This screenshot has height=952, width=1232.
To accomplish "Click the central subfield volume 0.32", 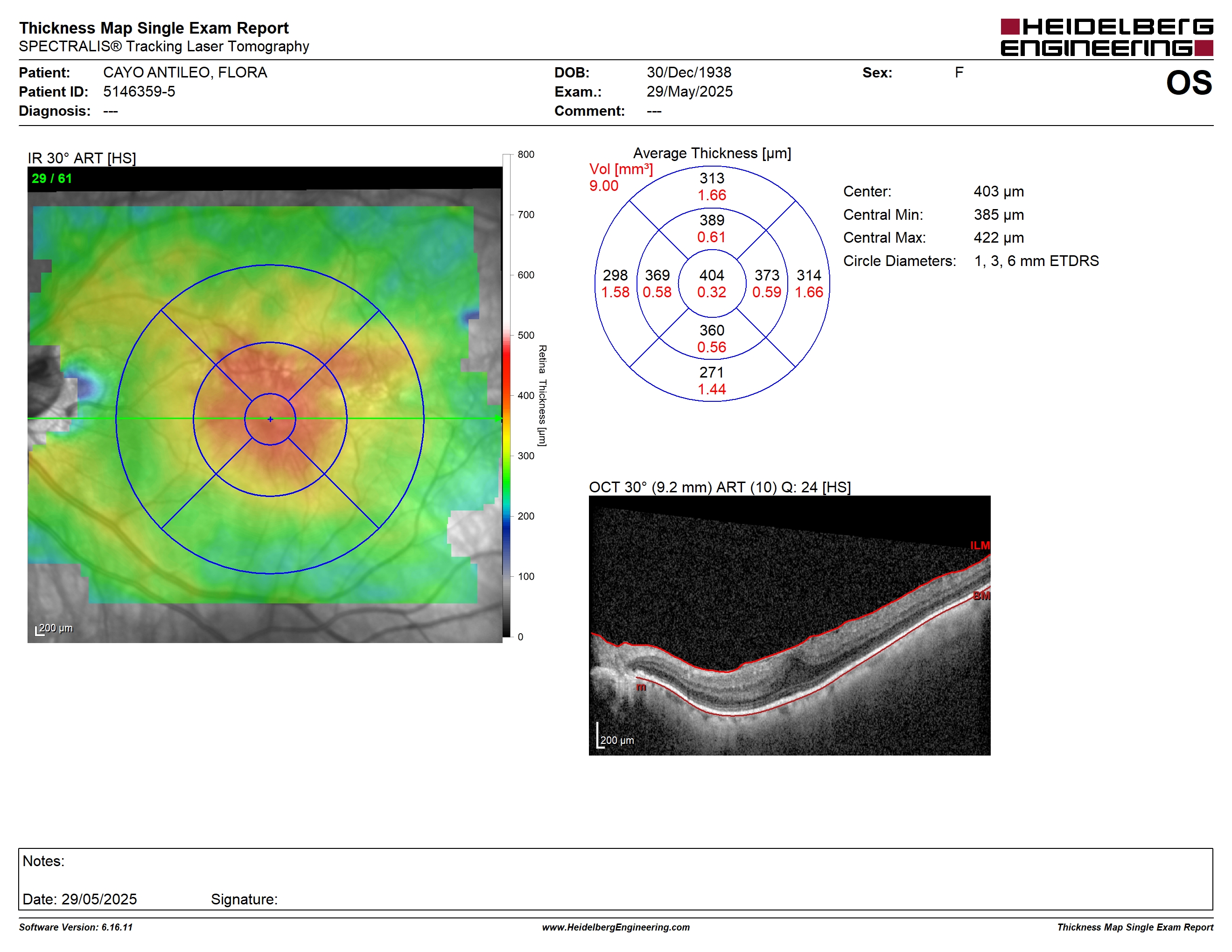I will (711, 292).
